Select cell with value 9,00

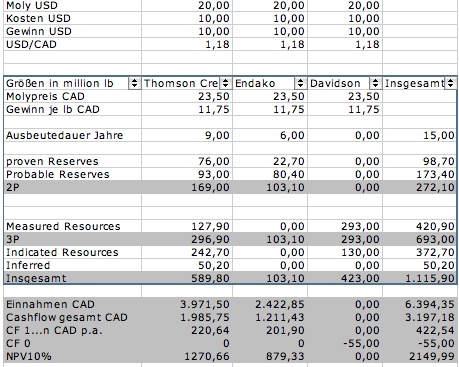click(187, 135)
